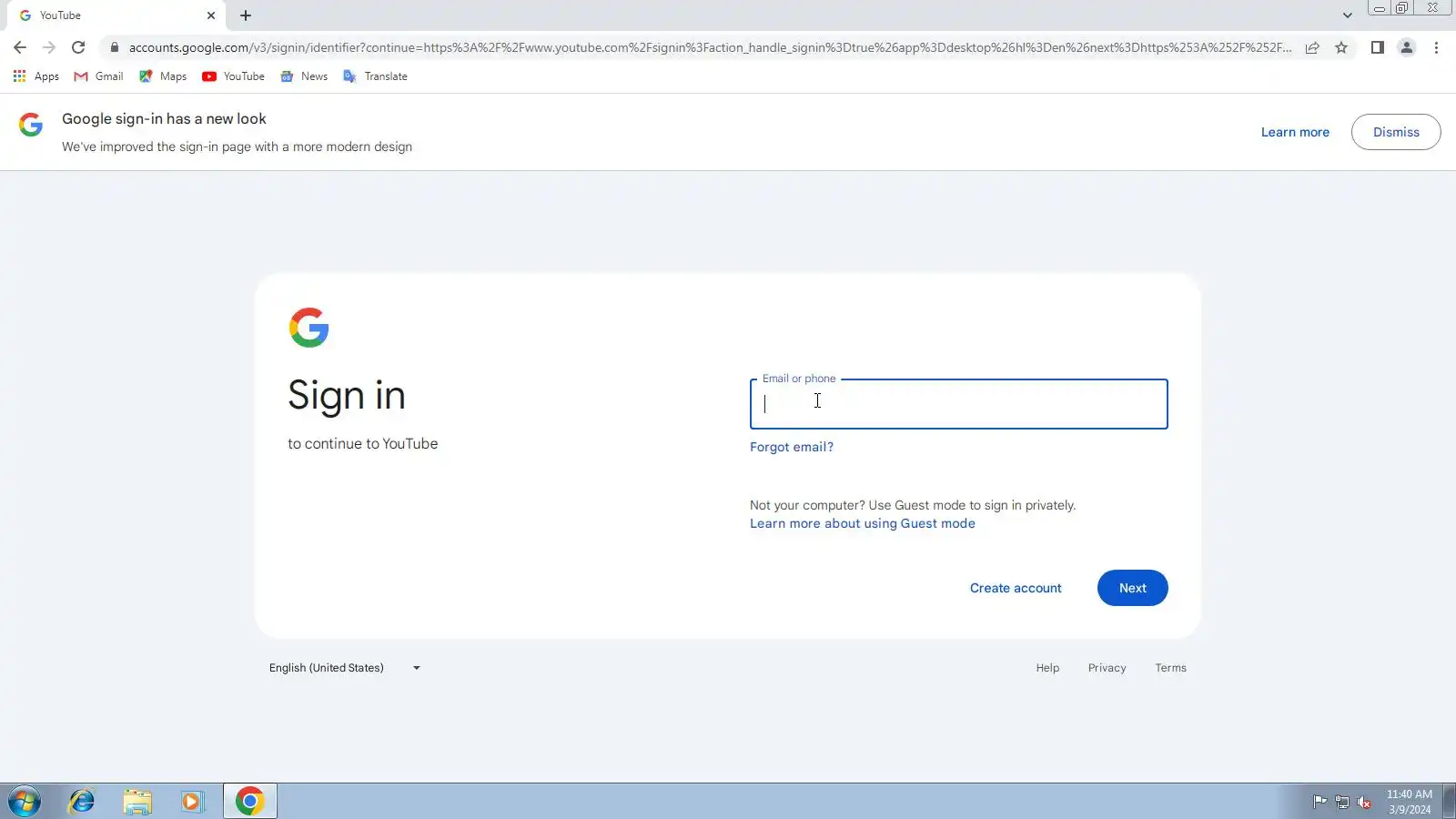Dismiss the new look banner
The height and width of the screenshot is (819, 1456).
coord(1396,132)
